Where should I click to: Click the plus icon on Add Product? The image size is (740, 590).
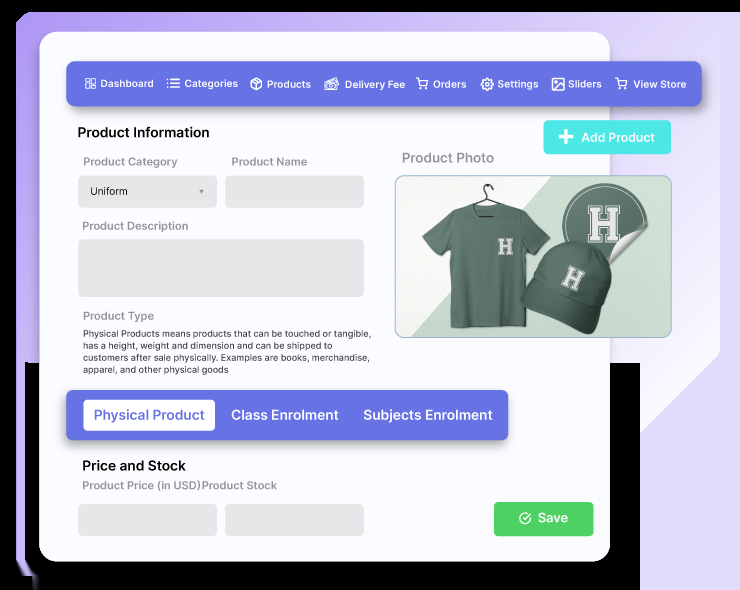pos(566,137)
